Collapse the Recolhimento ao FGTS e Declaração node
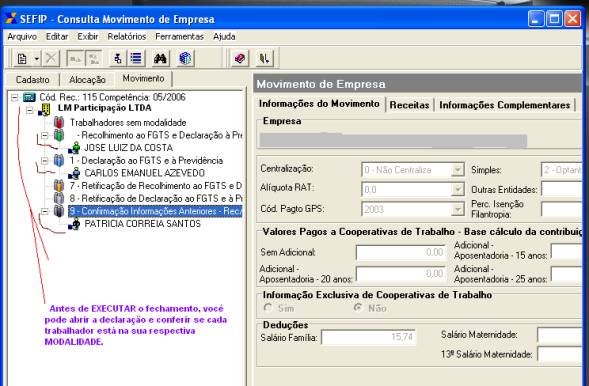 (x=45, y=136)
